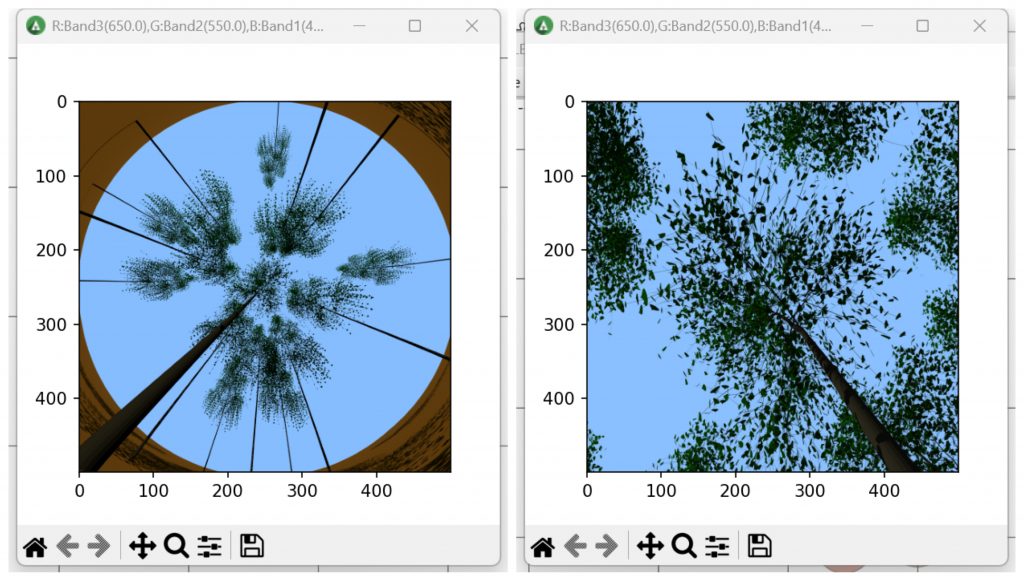1024x581 pixels.
Task: Click the fisheye canopy image in left window
Action: click(x=264, y=287)
